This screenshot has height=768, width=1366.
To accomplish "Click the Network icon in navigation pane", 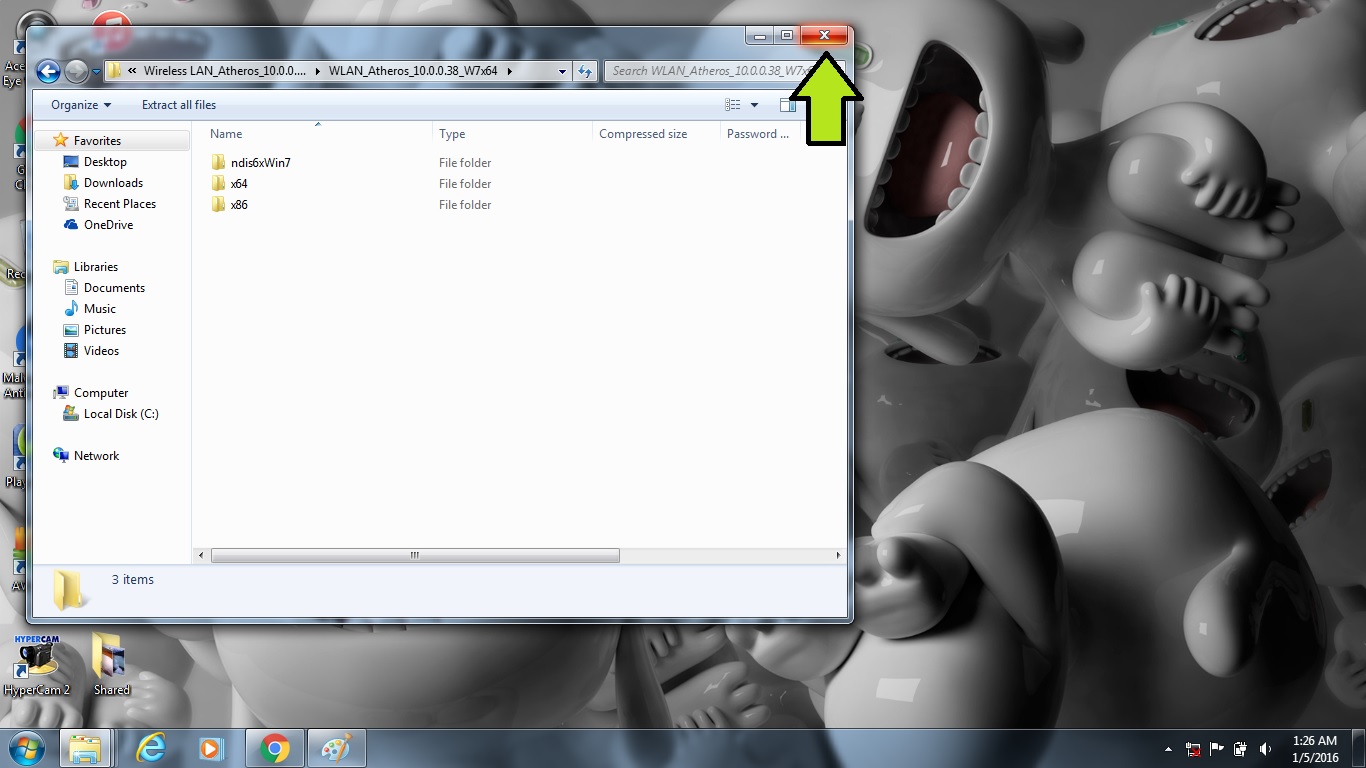I will click(61, 456).
